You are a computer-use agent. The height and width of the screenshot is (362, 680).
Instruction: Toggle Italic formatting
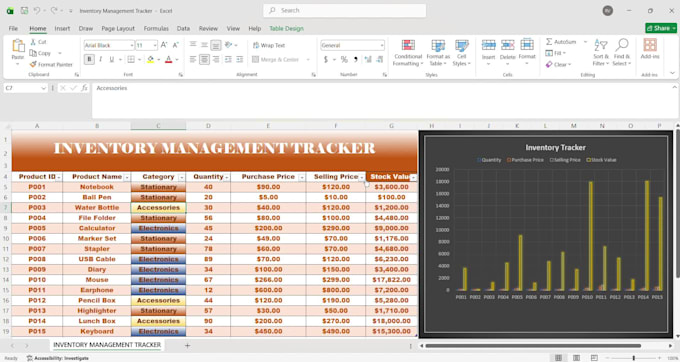pos(101,59)
